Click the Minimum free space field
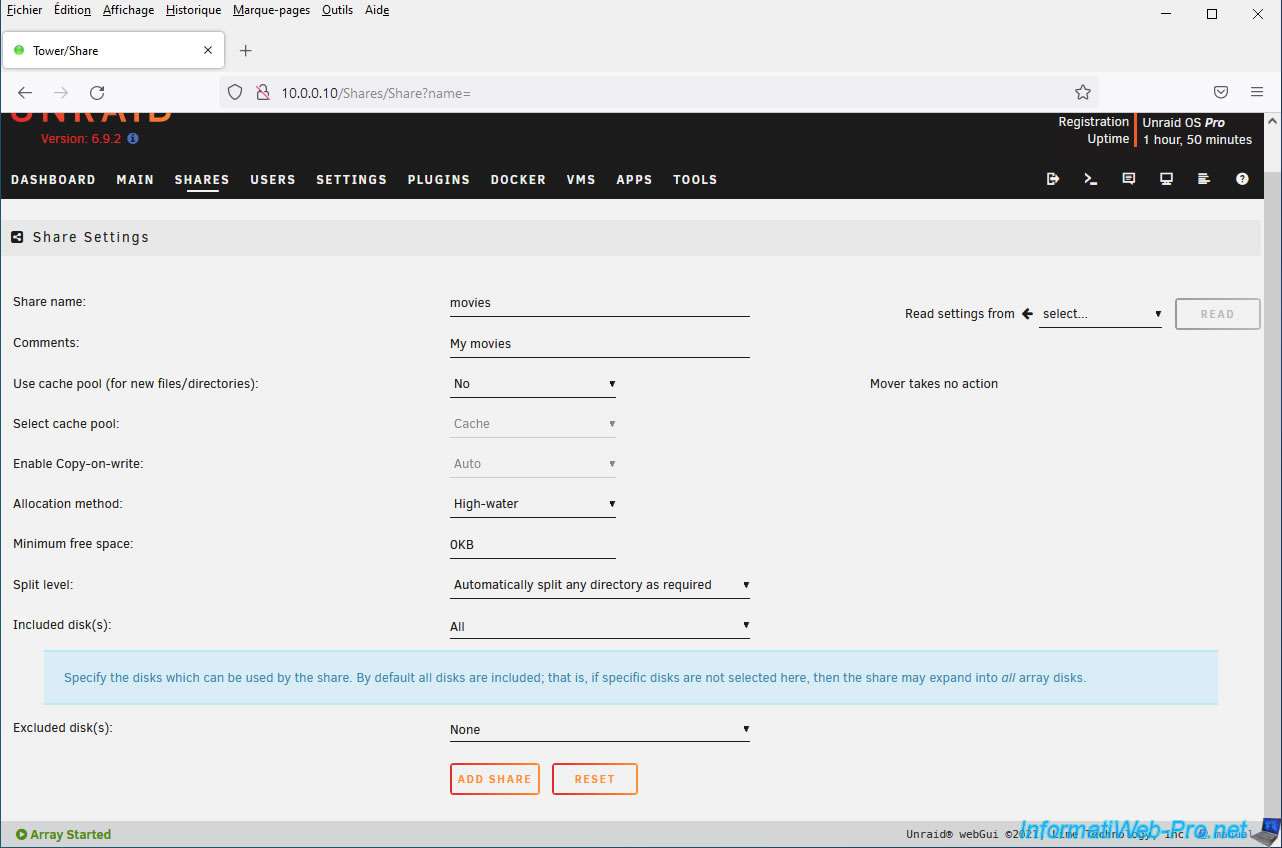 coord(532,545)
